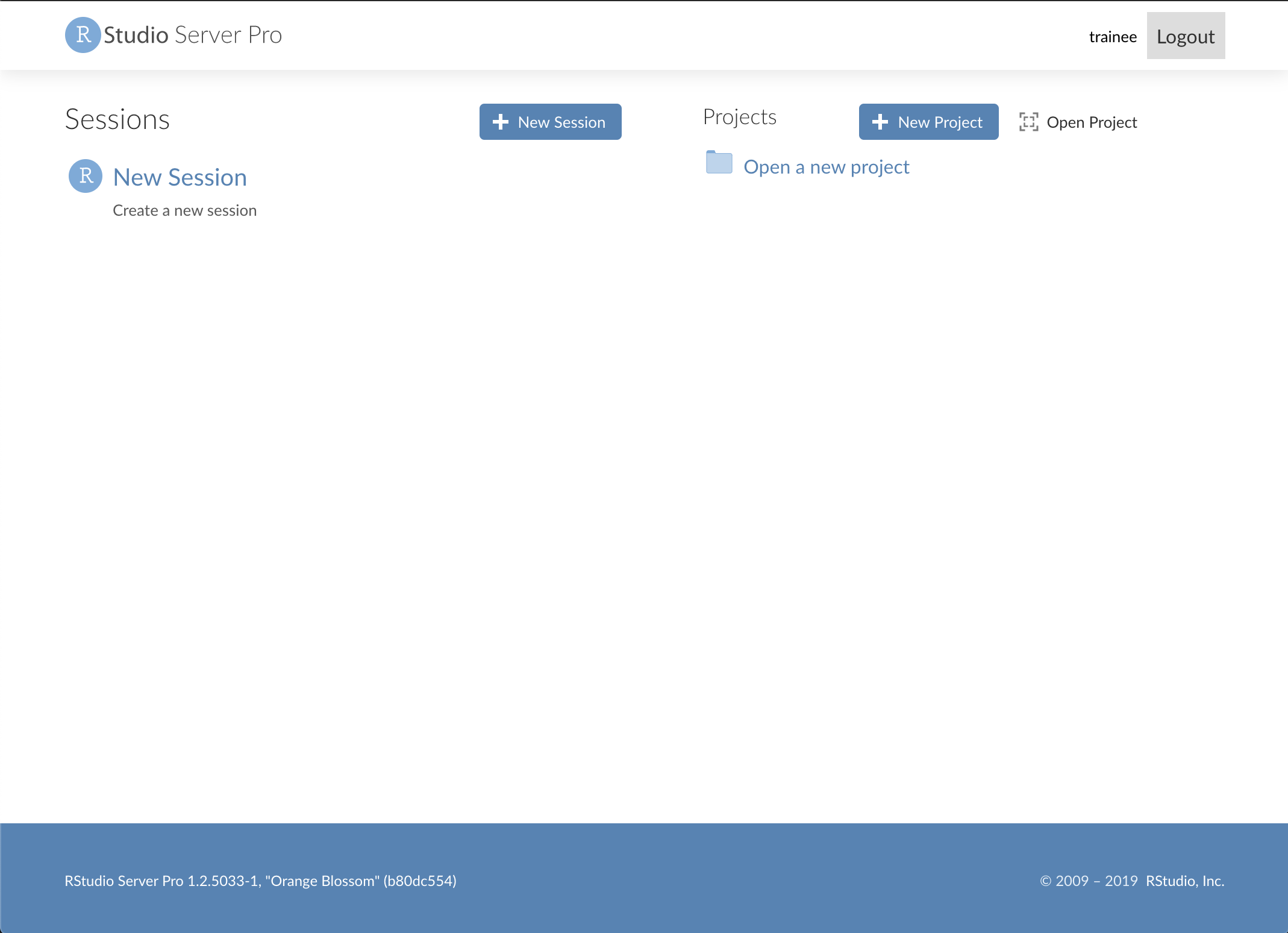Click the plus icon on New Session button
This screenshot has height=933, width=1288.
pyautogui.click(x=501, y=122)
